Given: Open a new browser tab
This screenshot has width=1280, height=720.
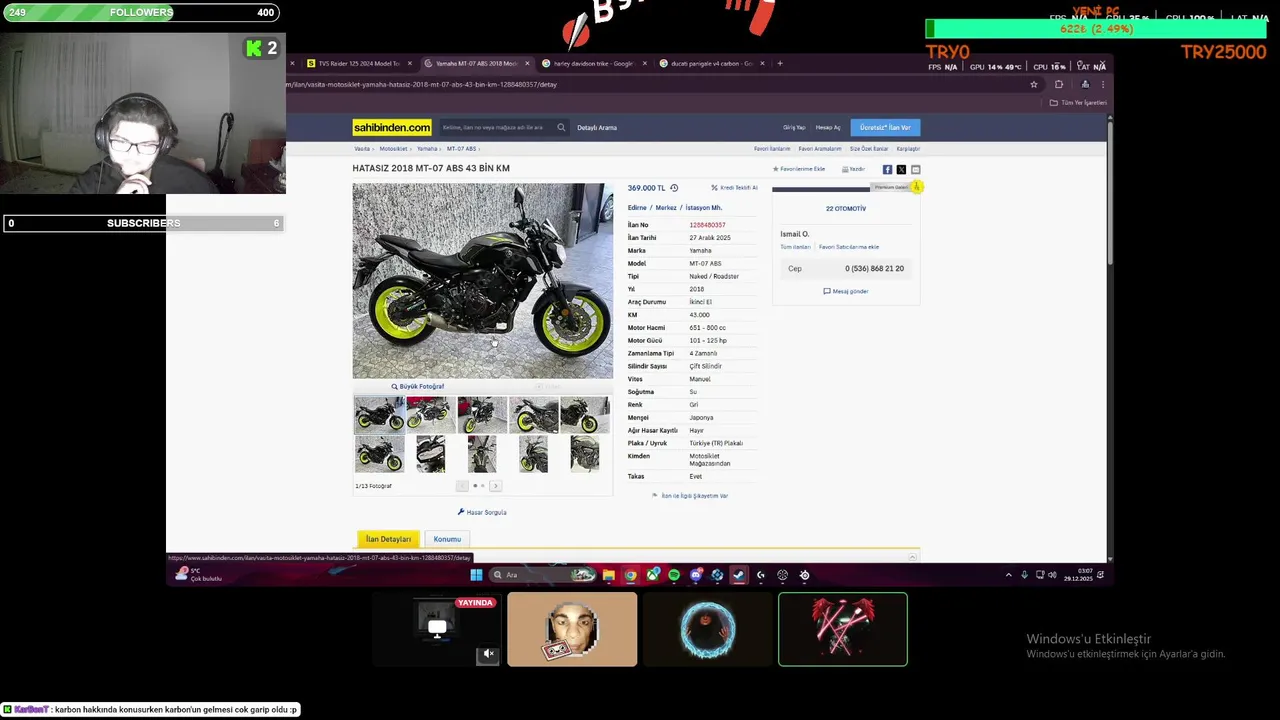Looking at the screenshot, I should click(780, 63).
